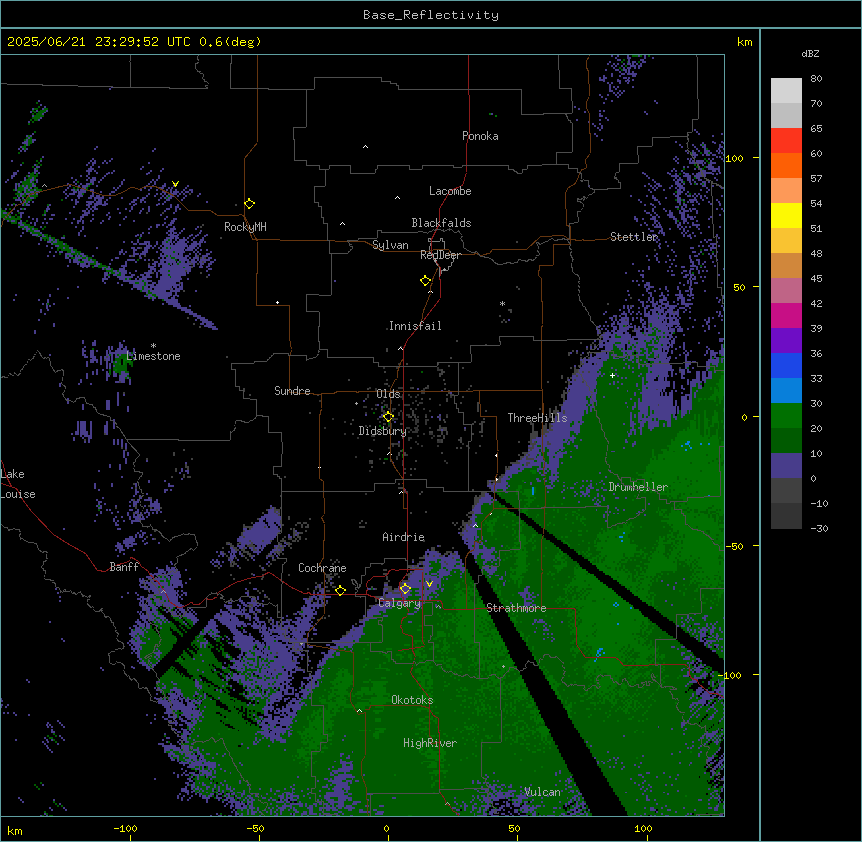Click the white plus marker north of Drumheller
The height and width of the screenshot is (842, 862).
point(612,375)
